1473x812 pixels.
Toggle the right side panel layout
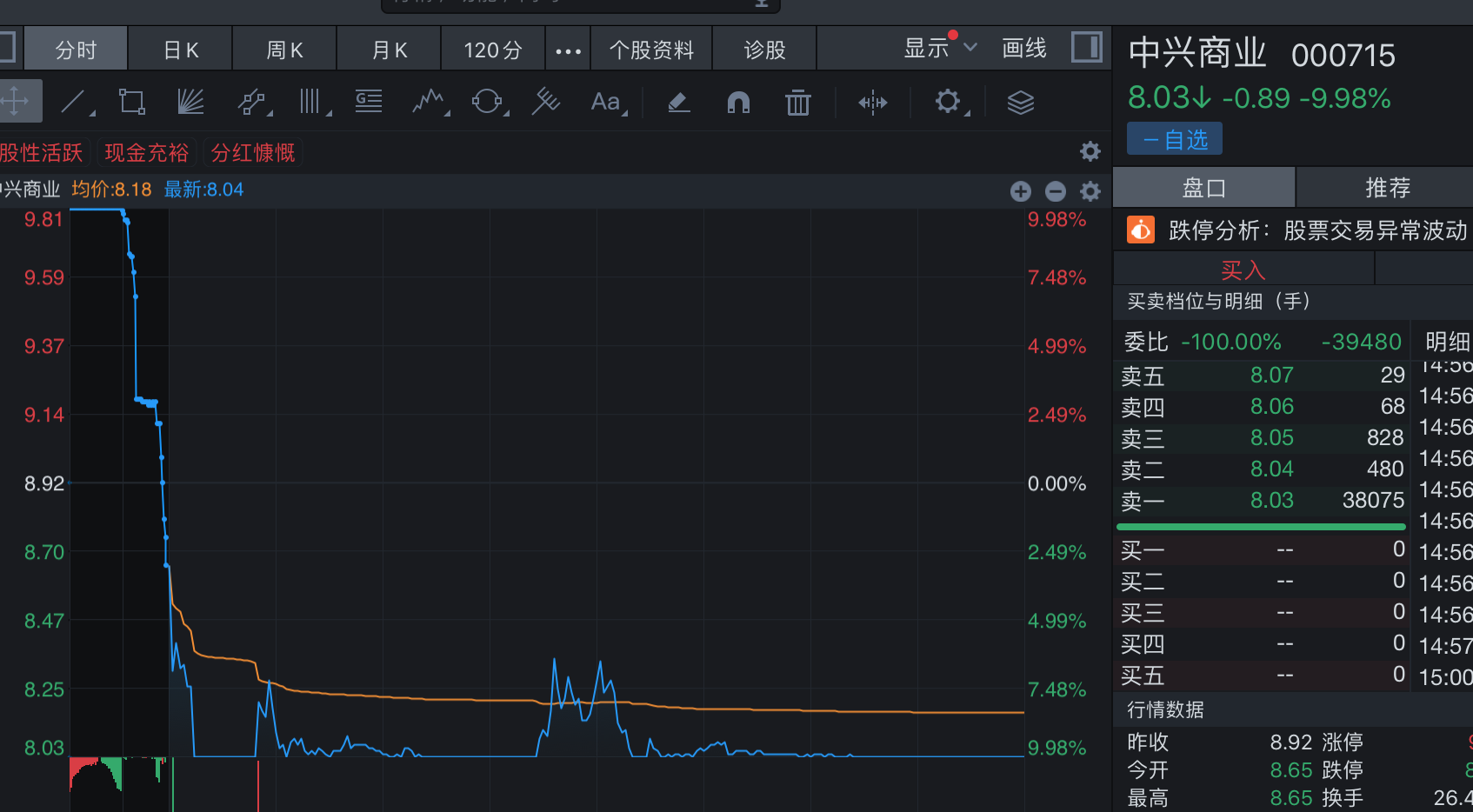(1086, 47)
